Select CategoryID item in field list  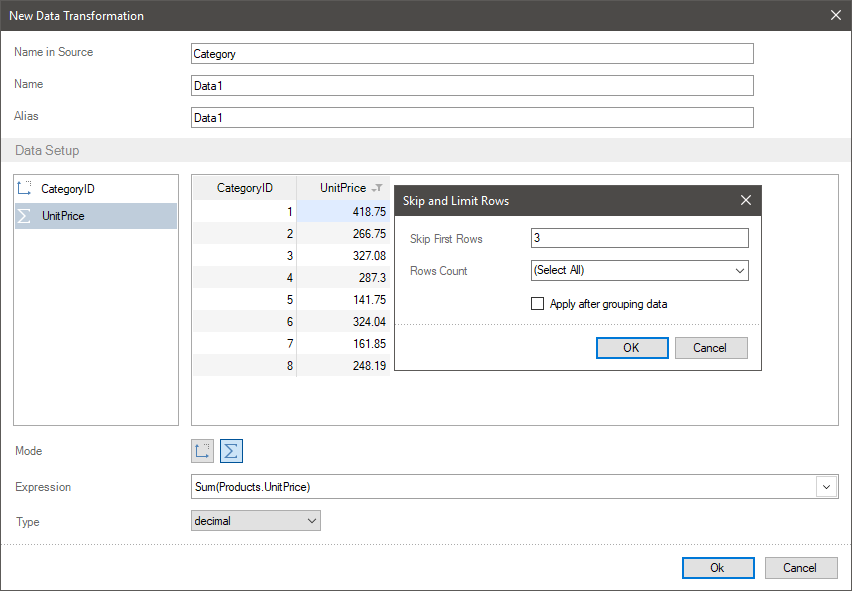coord(68,188)
